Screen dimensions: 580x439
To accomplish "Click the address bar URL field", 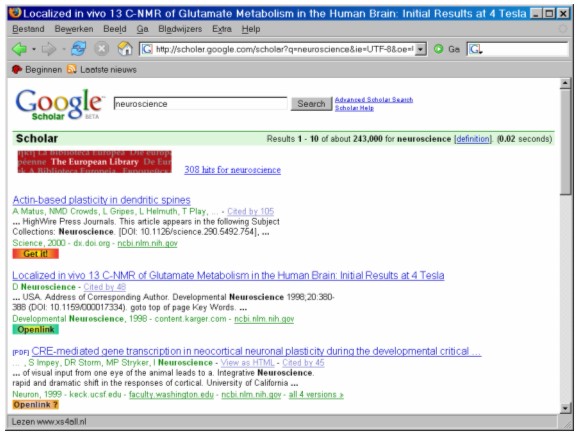I will (283, 49).
